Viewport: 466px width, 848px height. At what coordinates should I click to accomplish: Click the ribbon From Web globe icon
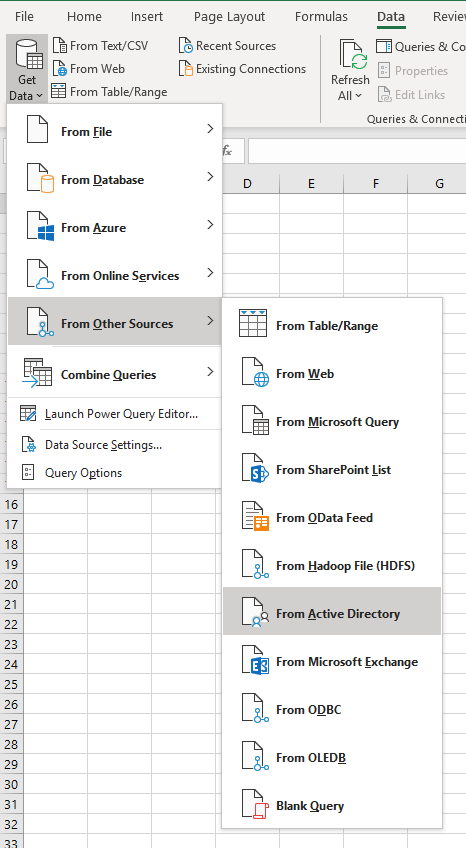point(60,69)
